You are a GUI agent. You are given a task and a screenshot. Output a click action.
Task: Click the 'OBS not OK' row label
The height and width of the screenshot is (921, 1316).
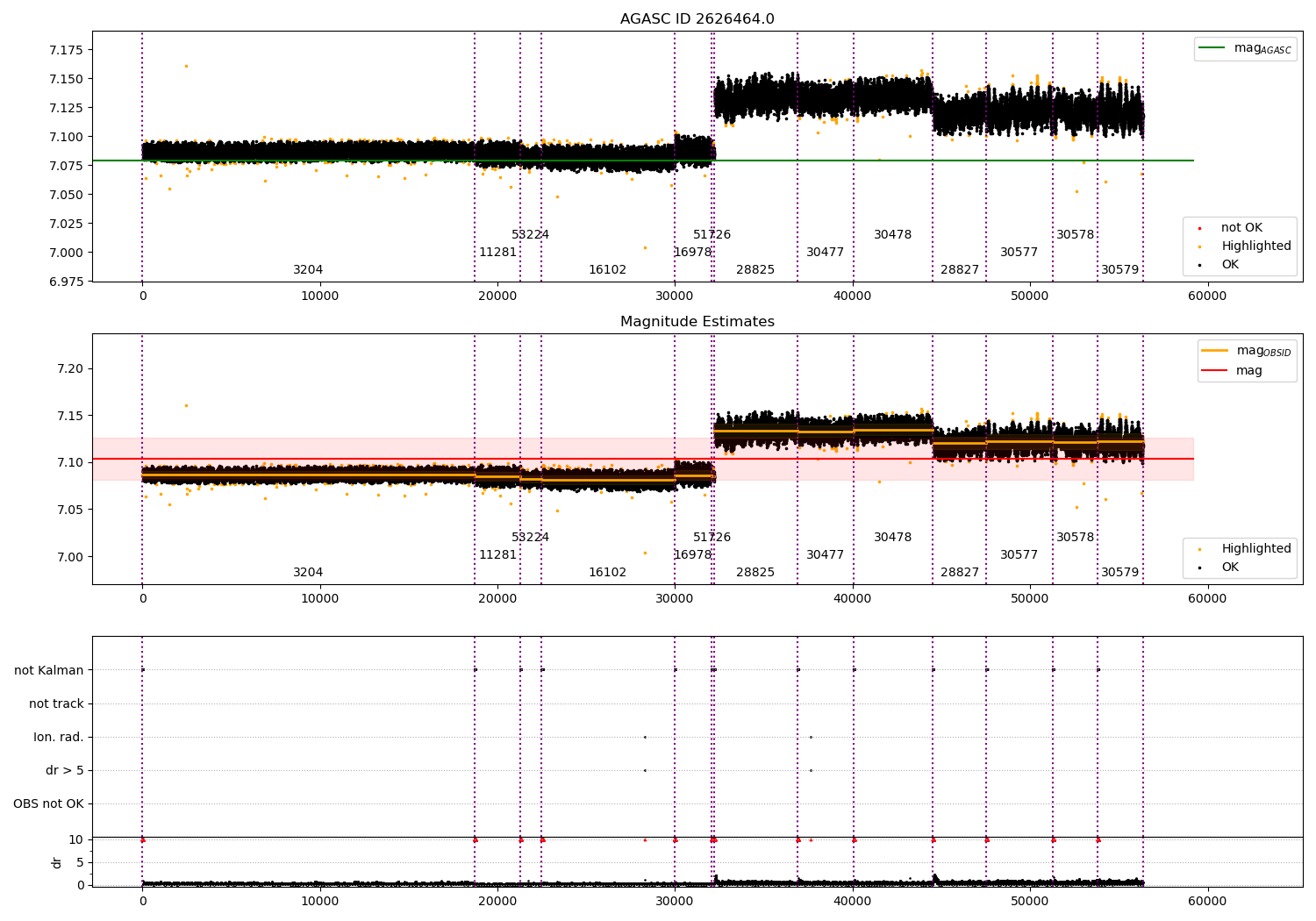[48, 803]
